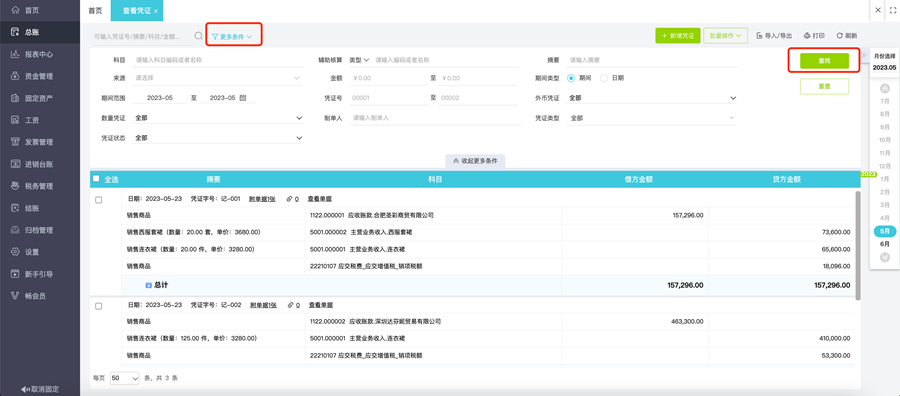The width and height of the screenshot is (900, 396).
Task: Open the 凭证状态 dropdown
Action: click(x=218, y=138)
